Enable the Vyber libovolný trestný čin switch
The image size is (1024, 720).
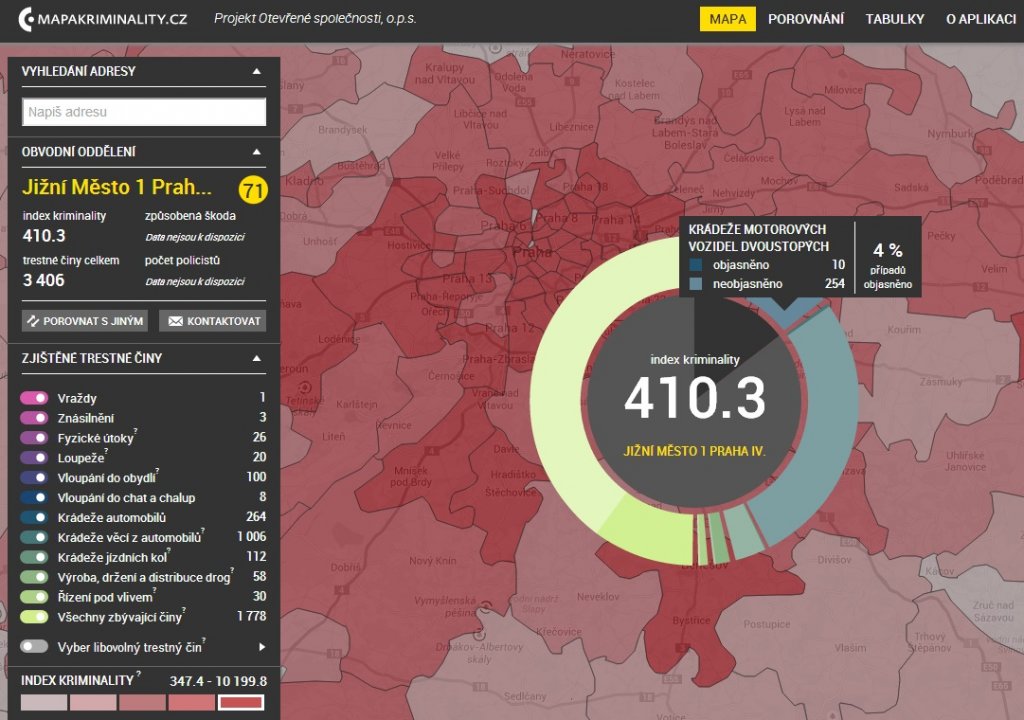tap(34, 647)
